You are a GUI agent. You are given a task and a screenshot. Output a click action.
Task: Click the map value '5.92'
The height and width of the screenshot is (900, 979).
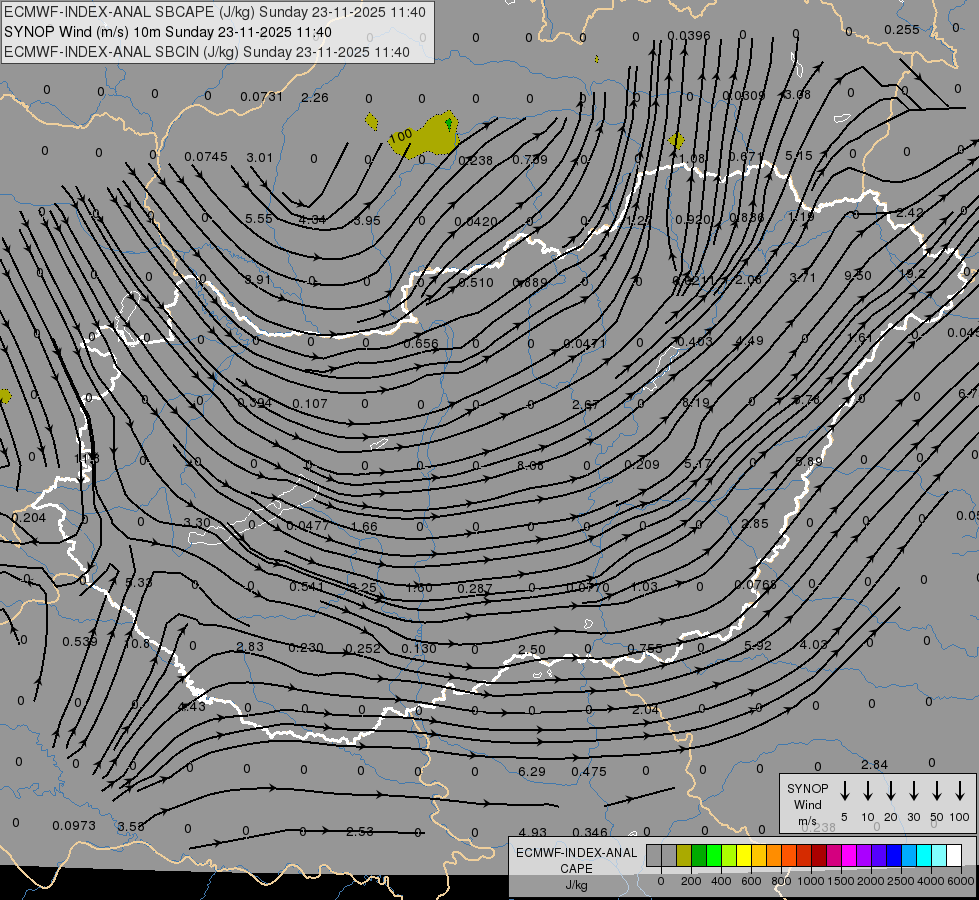coord(758,645)
